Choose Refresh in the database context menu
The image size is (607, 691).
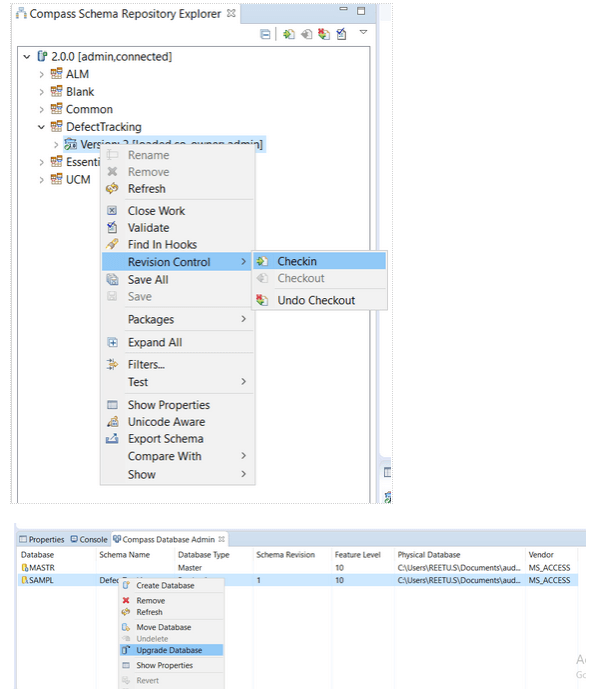172,612
